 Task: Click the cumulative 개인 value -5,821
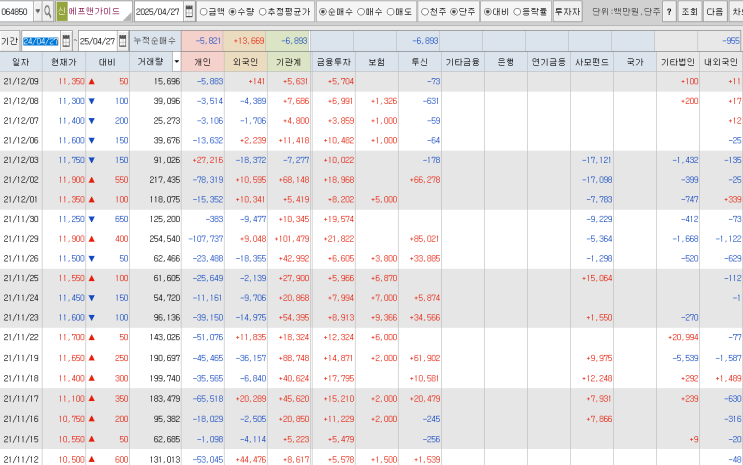208,41
